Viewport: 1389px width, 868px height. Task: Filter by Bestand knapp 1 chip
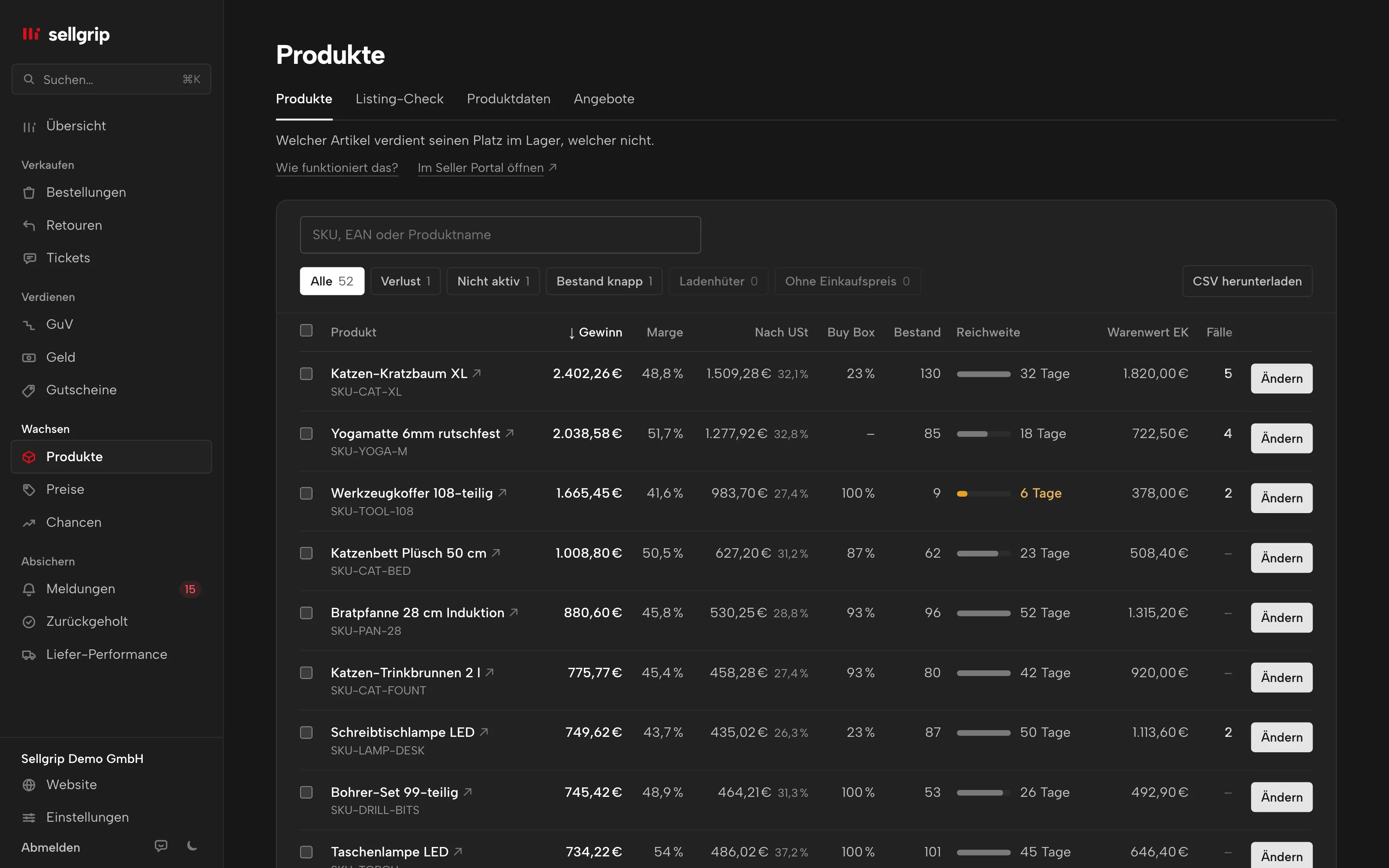(x=604, y=281)
